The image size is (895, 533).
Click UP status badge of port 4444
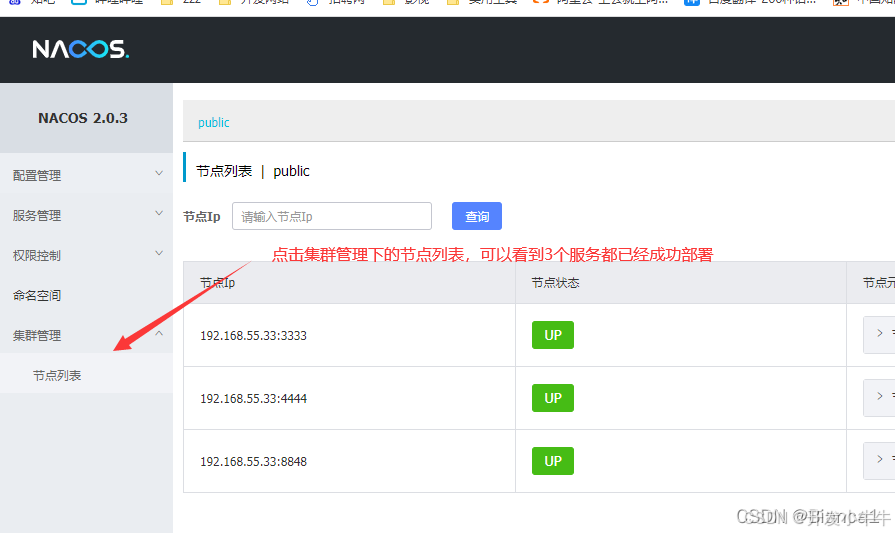coord(553,398)
